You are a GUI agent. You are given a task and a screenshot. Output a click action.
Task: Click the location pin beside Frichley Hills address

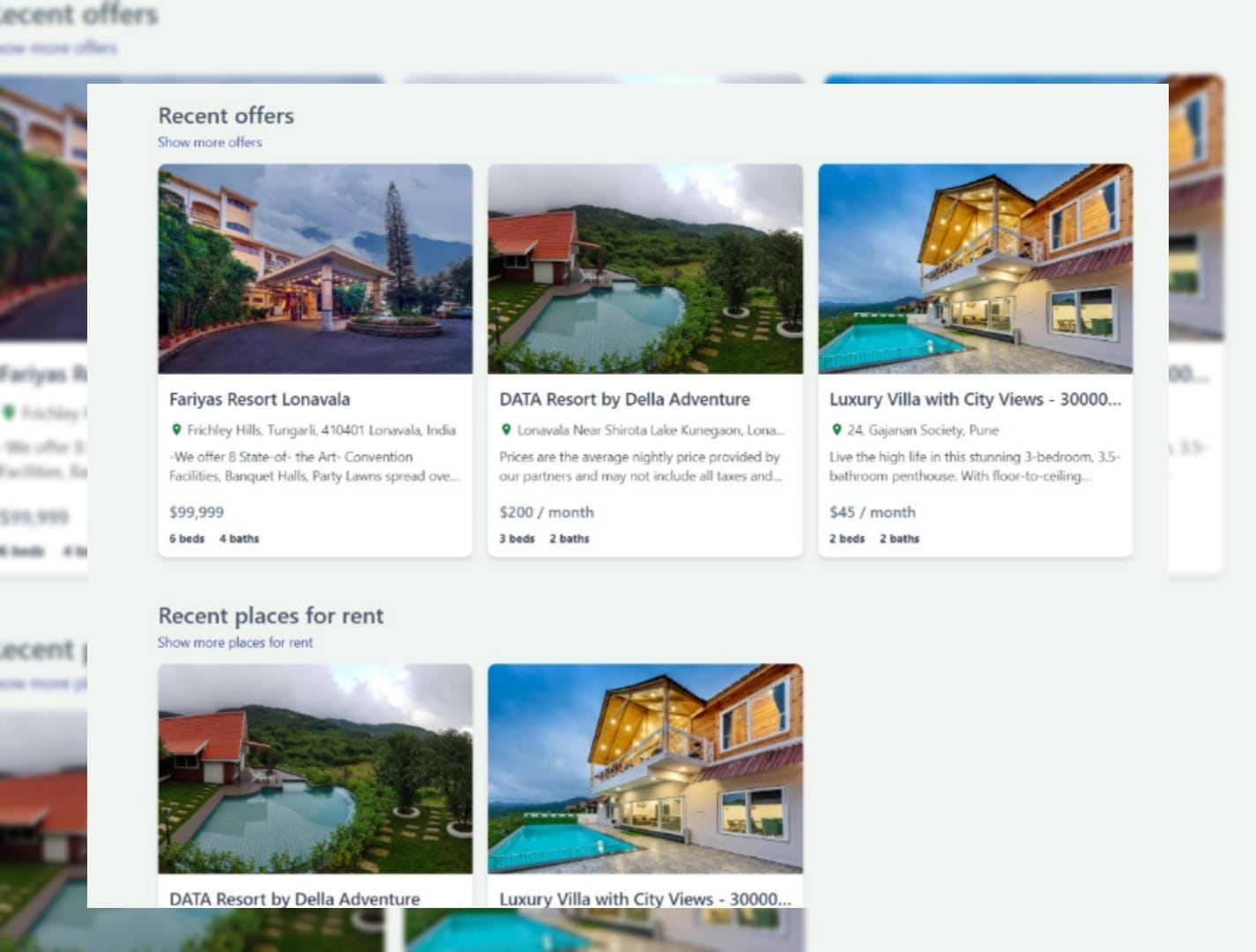coord(176,430)
